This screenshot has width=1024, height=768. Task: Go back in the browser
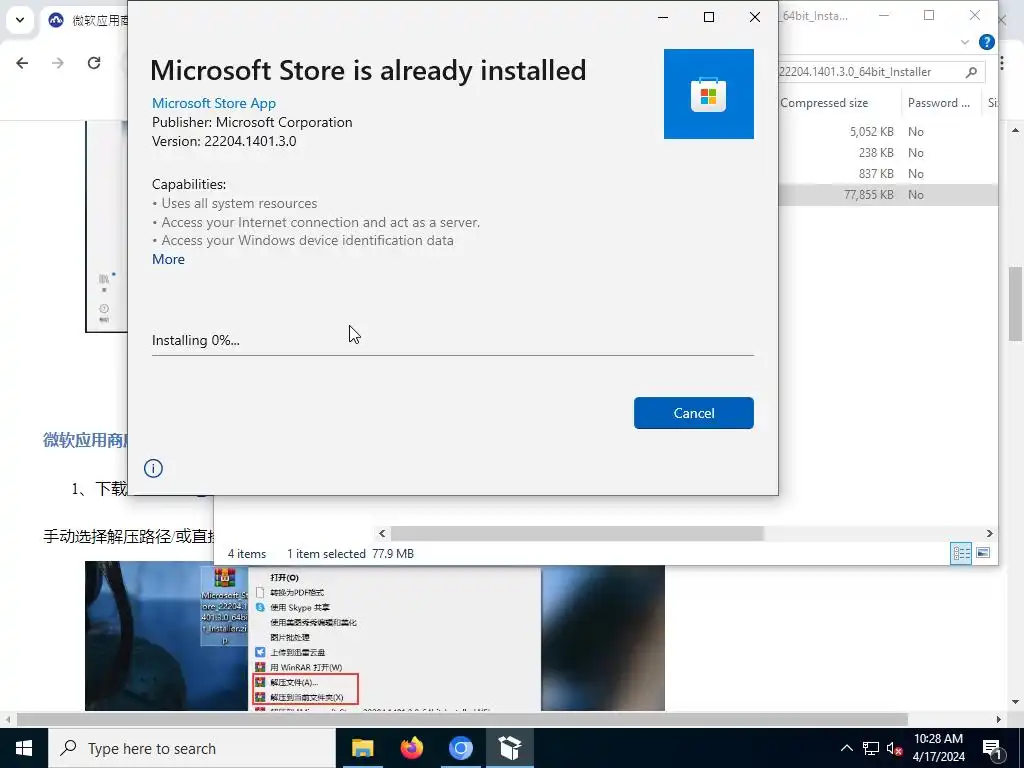coord(22,63)
